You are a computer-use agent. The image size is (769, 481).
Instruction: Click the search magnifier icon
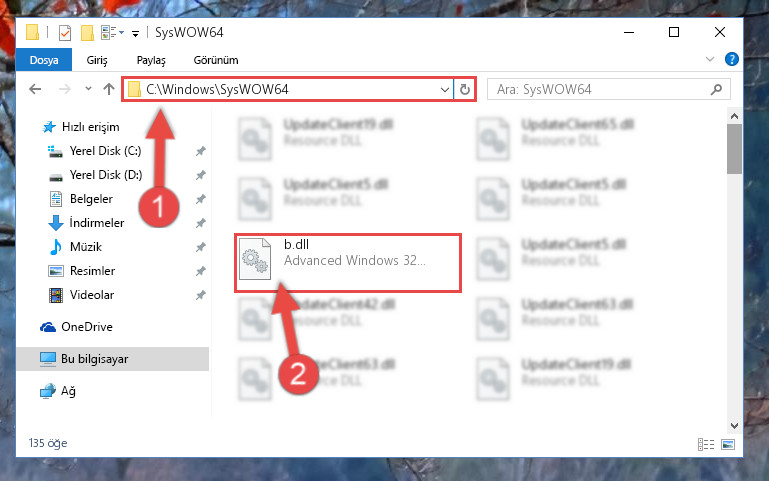716,89
